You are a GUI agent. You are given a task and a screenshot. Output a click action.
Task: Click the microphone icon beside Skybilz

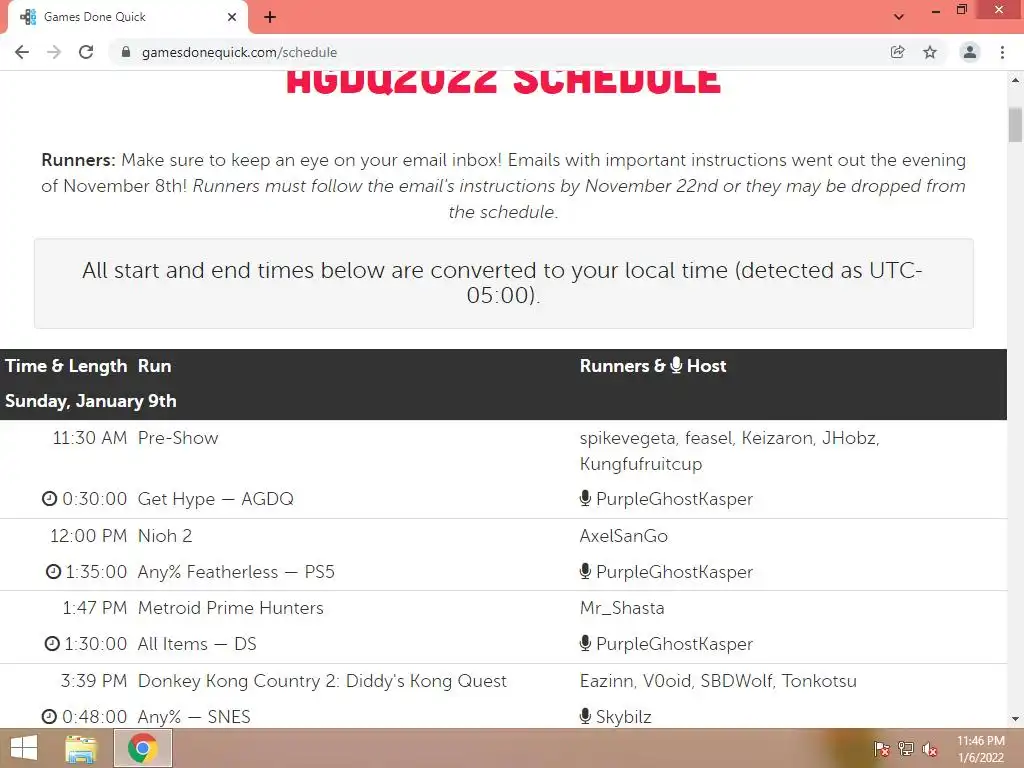pos(585,716)
